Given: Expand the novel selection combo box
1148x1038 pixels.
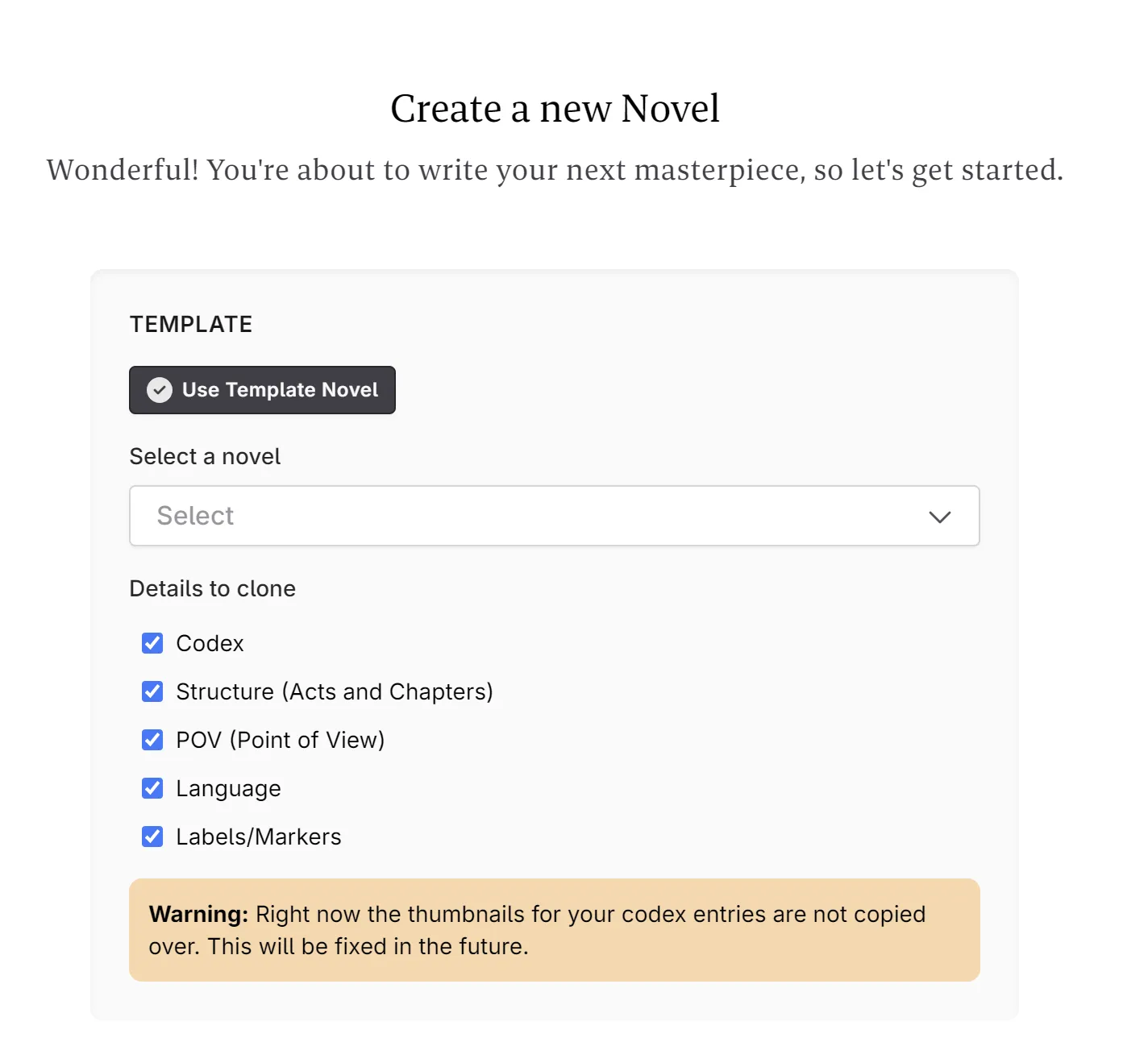Looking at the screenshot, I should click(554, 516).
